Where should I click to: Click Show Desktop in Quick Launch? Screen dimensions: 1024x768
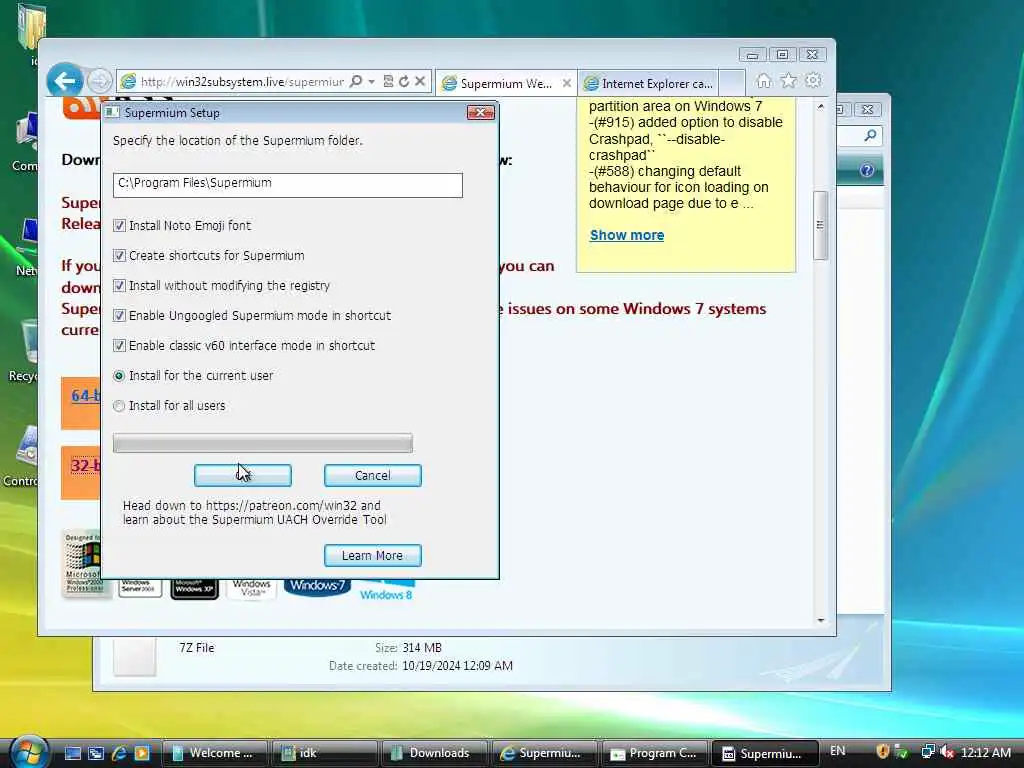click(73, 754)
